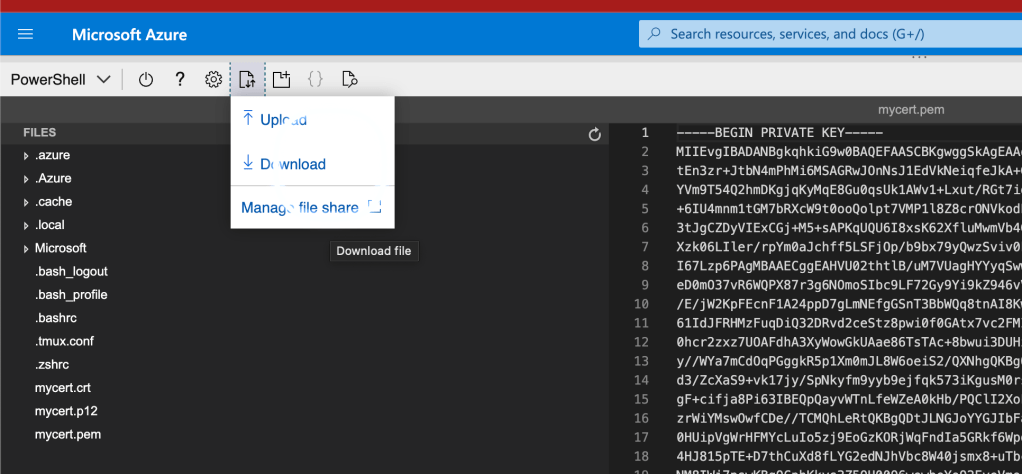Open a new Cloud Shell session
The width and height of the screenshot is (1022, 474).
coord(281,80)
